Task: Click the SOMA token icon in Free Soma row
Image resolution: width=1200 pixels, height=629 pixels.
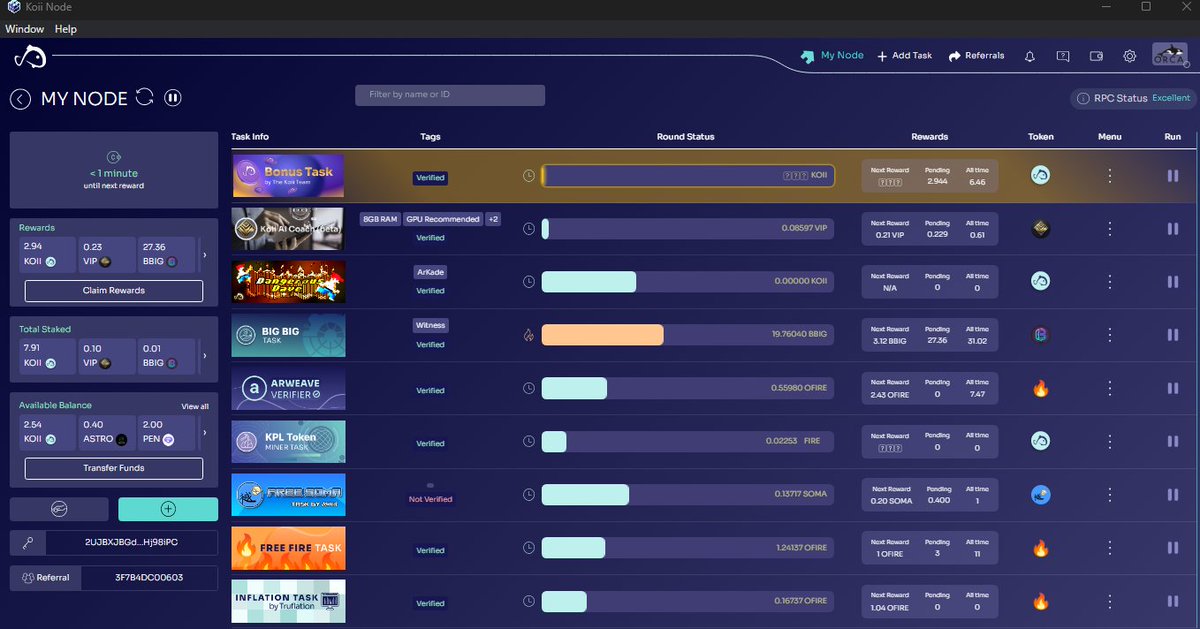Action: pyautogui.click(x=1040, y=494)
